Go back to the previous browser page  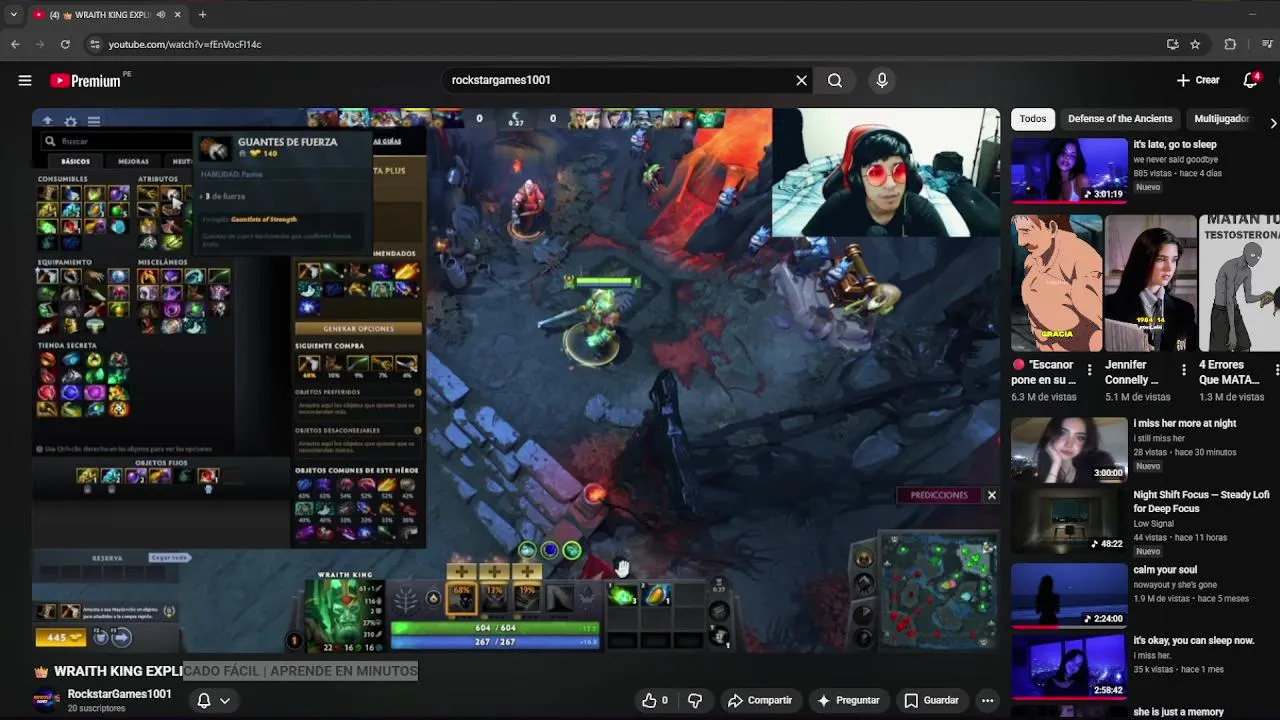point(15,44)
